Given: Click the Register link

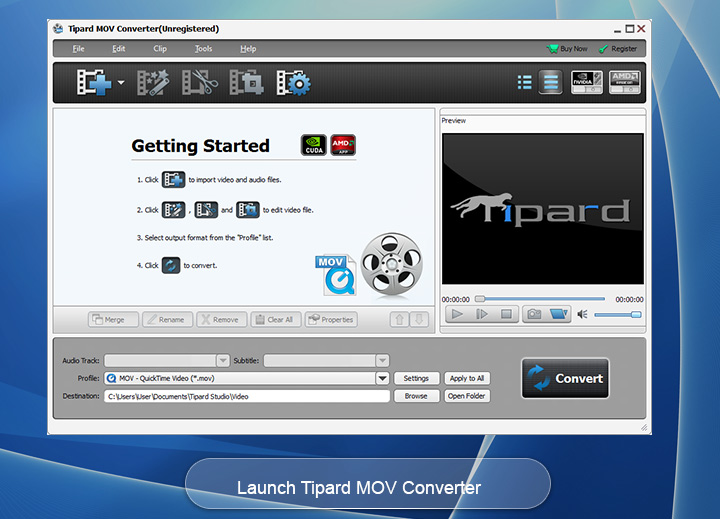Looking at the screenshot, I should tap(618, 49).
